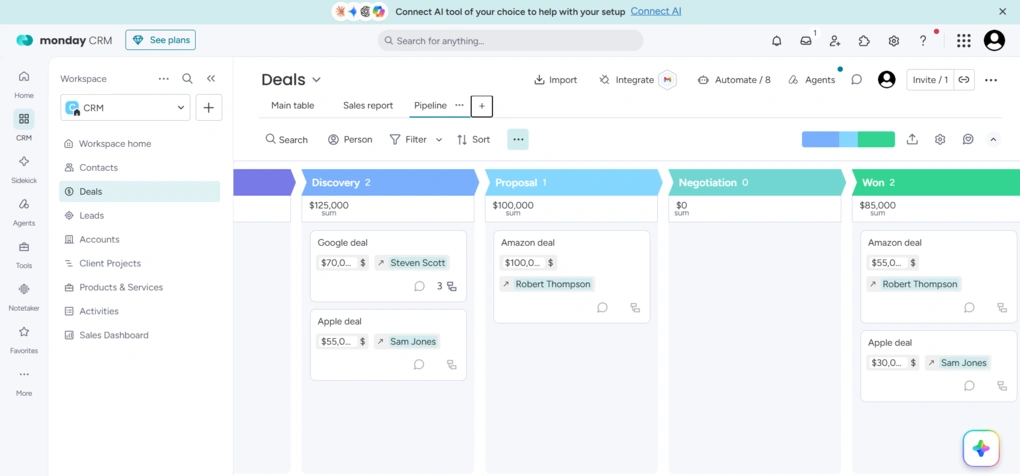The image size is (1020, 476).
Task: Open More in the left rail
Action: click(24, 382)
